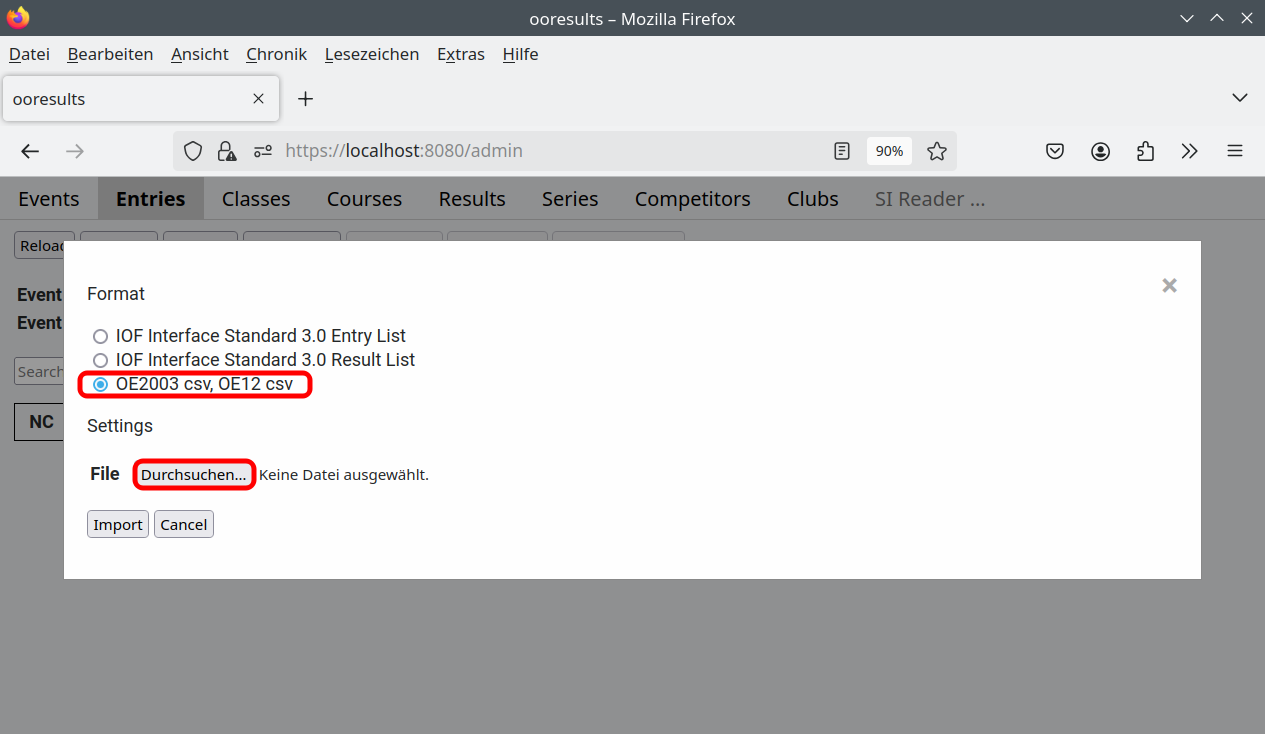Reset the 90% zoom level
Image resolution: width=1265 pixels, height=734 pixels.
(x=889, y=151)
